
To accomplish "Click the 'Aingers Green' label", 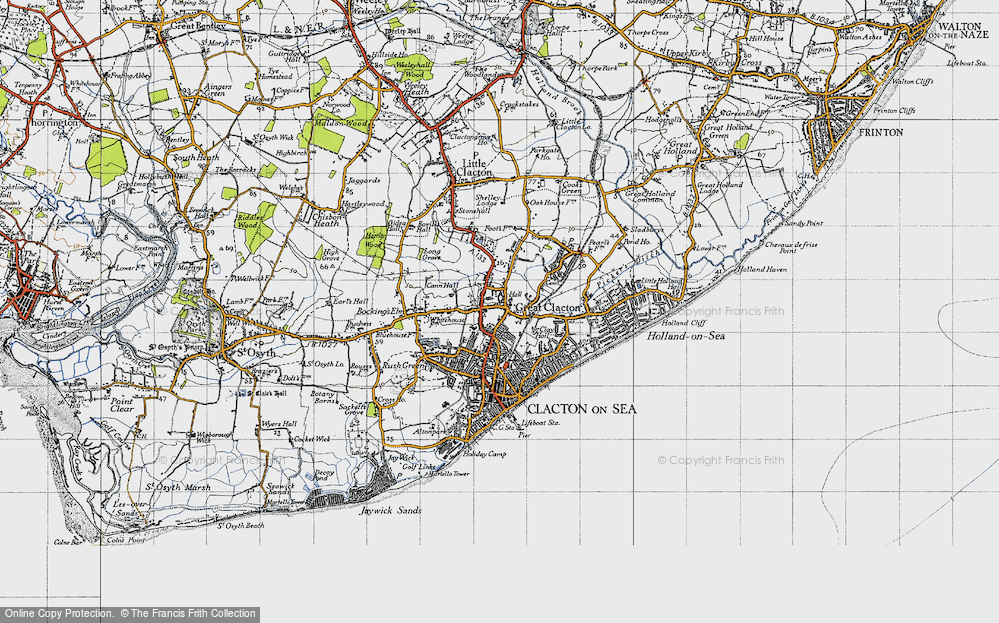I will [x=217, y=90].
